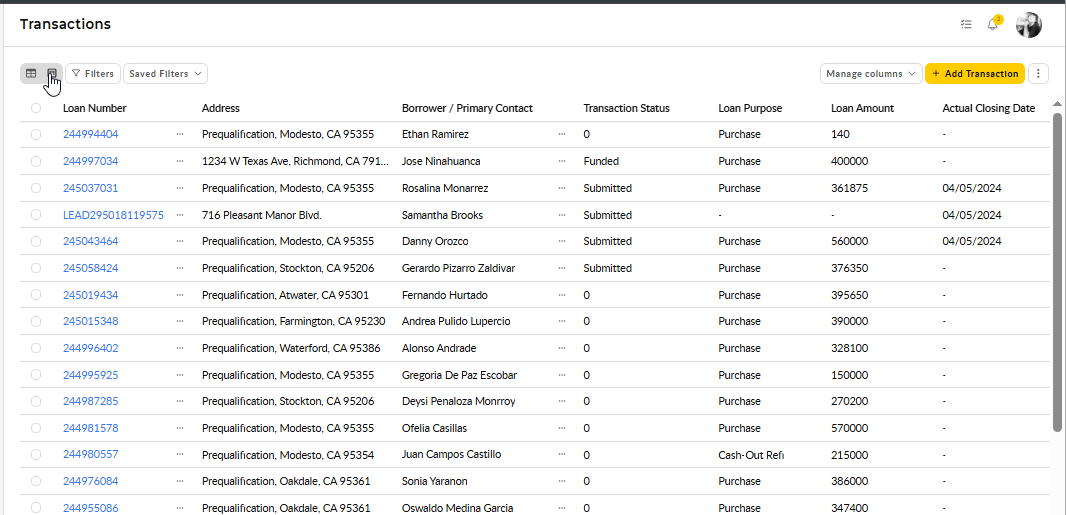Toggle the select-all rows checkbox

pos(36,108)
